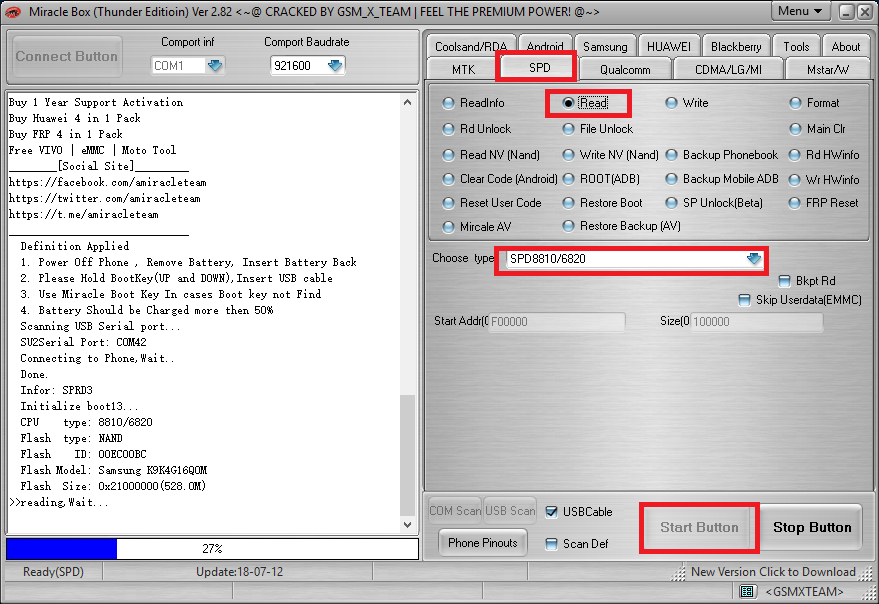This screenshot has width=879, height=604.
Task: Select the Format radio option
Action: tap(815, 103)
